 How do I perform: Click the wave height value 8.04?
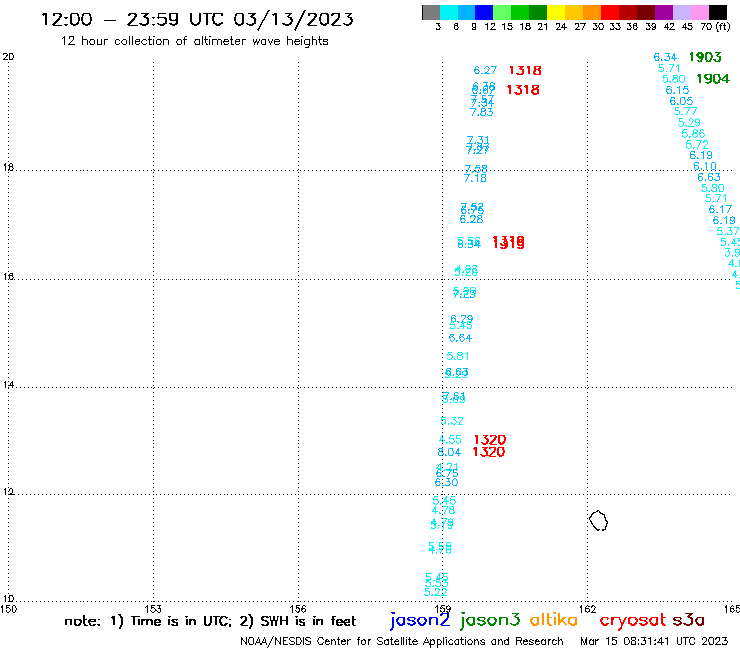[449, 452]
